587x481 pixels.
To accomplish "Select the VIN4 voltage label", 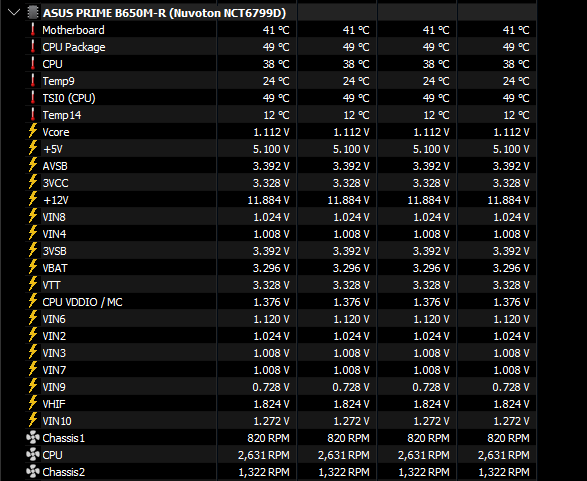I will 54,234.
